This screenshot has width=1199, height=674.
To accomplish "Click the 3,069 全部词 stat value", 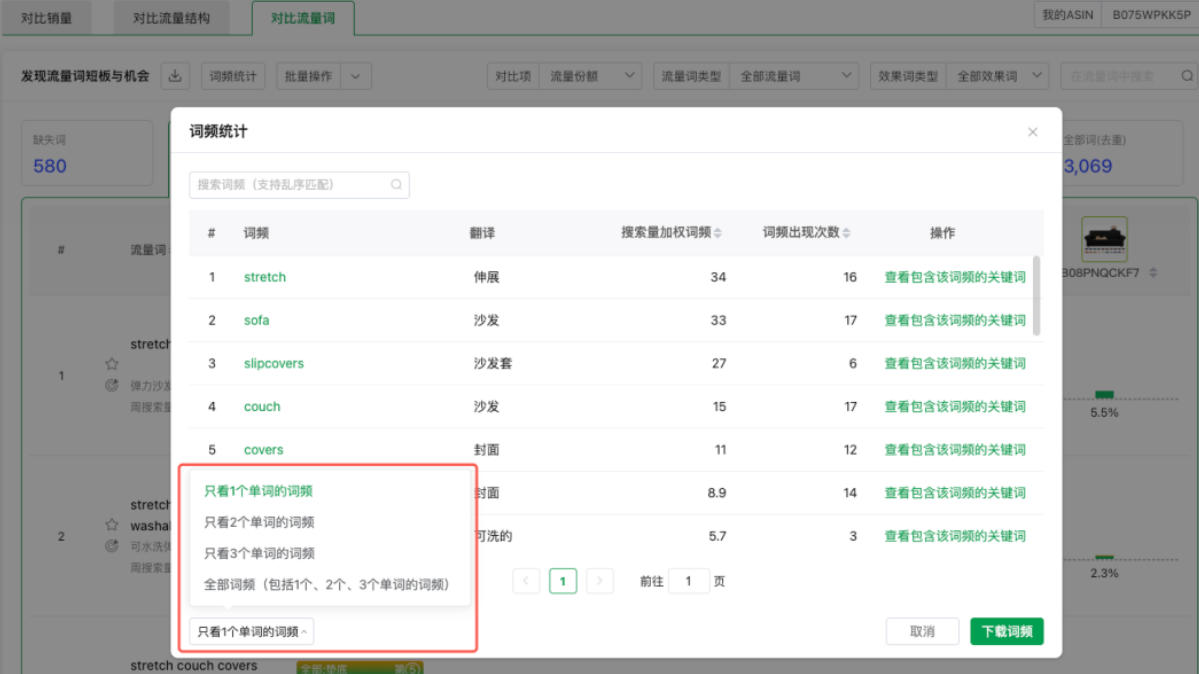I will [x=1087, y=166].
